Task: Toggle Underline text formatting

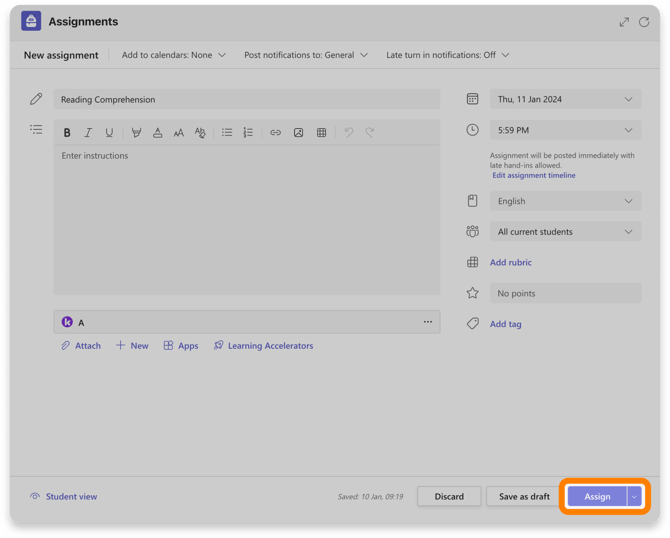Action: 109,132
